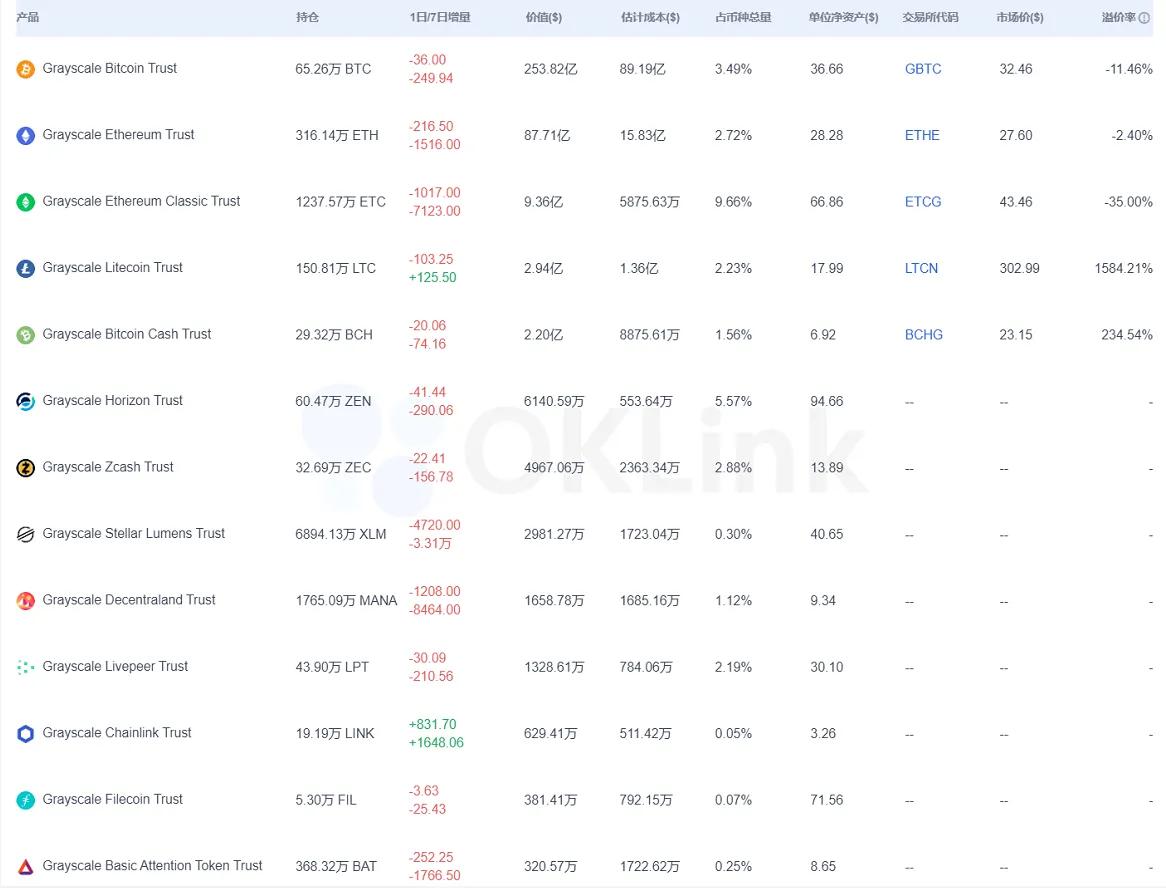The image size is (1166, 888).
Task: Select the Grayscale Basic Attention Token Trust name
Action: (152, 866)
